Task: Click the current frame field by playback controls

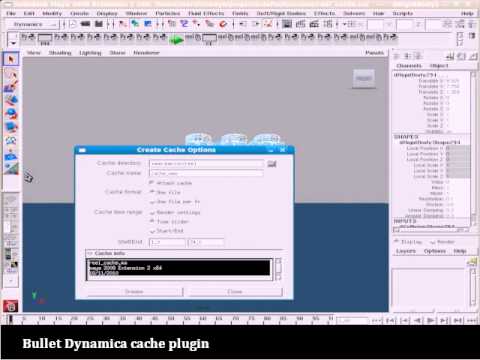Action: [353, 320]
